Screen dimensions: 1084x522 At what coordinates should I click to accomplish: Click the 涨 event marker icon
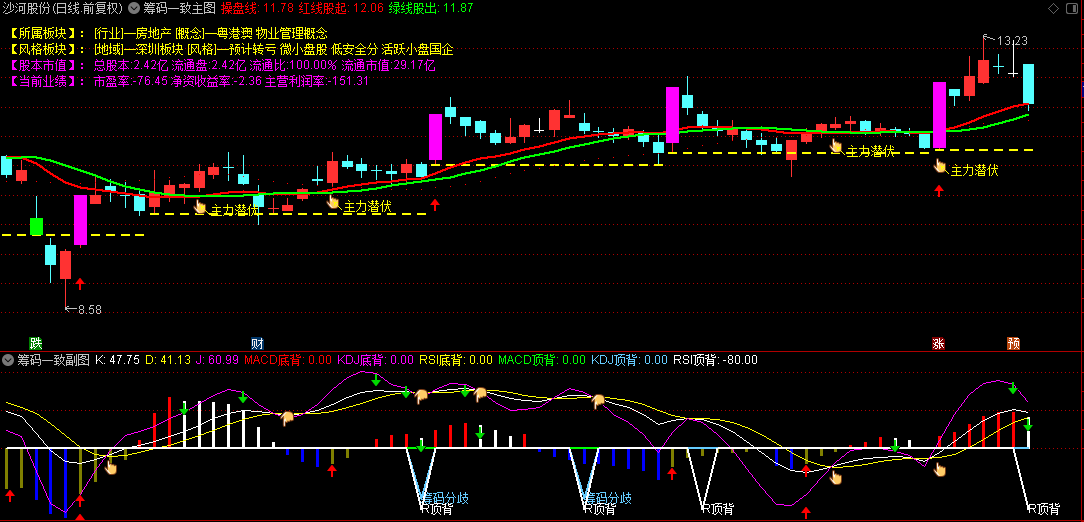coord(938,343)
